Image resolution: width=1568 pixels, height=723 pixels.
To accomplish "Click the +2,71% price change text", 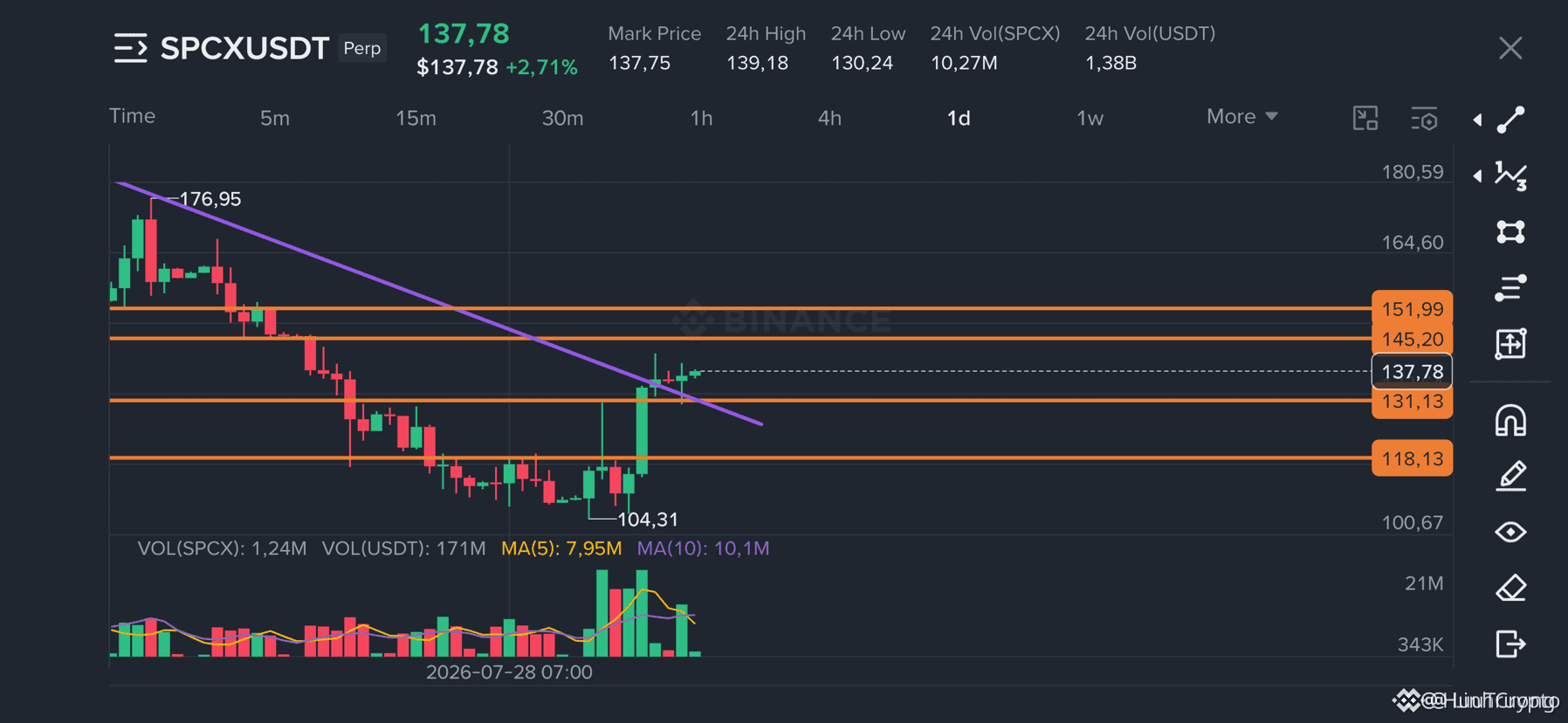I will (x=541, y=67).
